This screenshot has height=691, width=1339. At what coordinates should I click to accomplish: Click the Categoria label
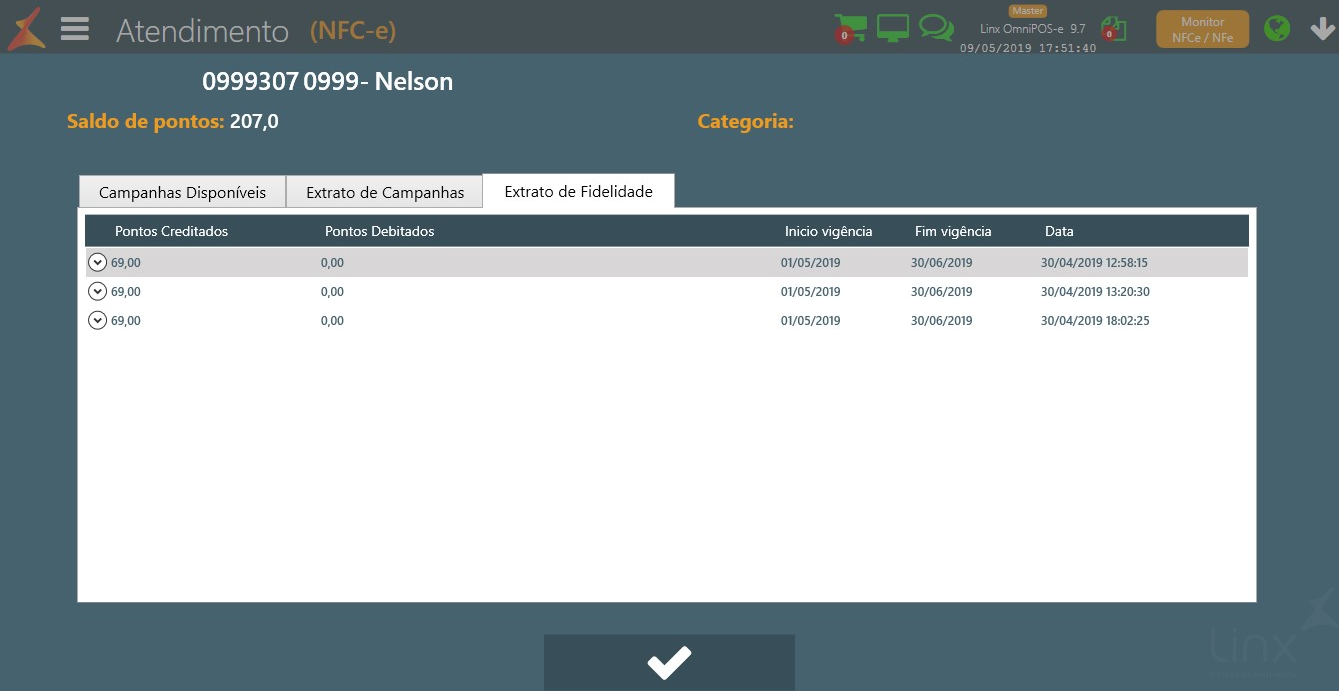click(x=745, y=122)
